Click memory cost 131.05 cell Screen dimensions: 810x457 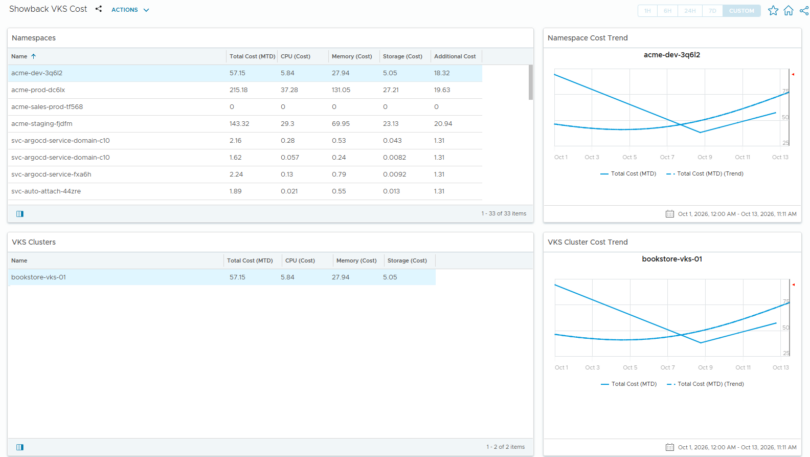tap(341, 90)
